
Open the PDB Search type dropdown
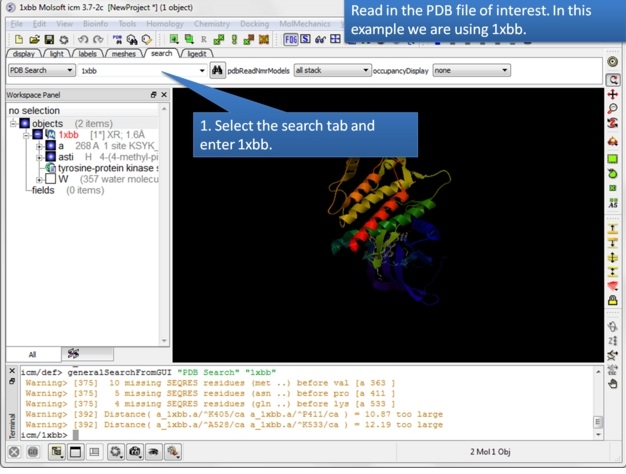pos(41,71)
